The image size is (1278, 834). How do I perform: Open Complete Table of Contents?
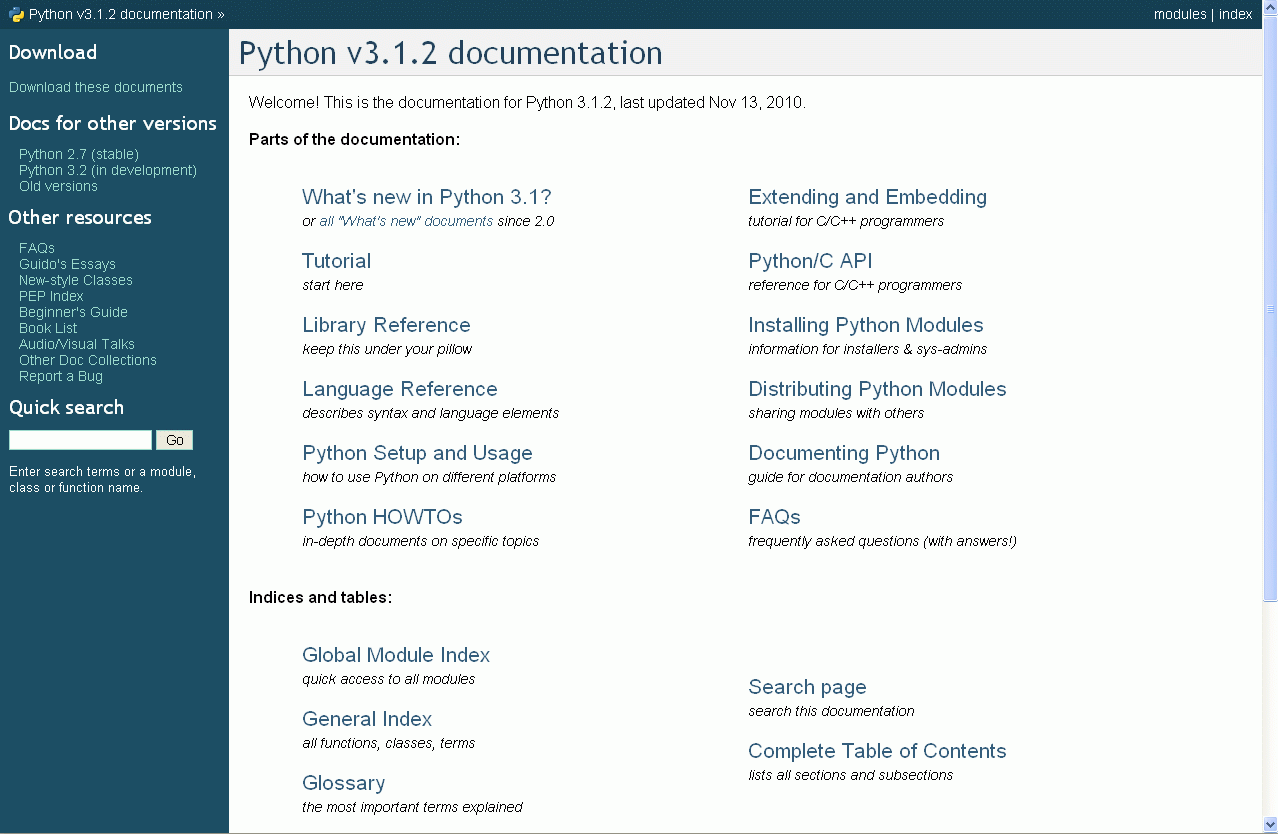(x=877, y=751)
